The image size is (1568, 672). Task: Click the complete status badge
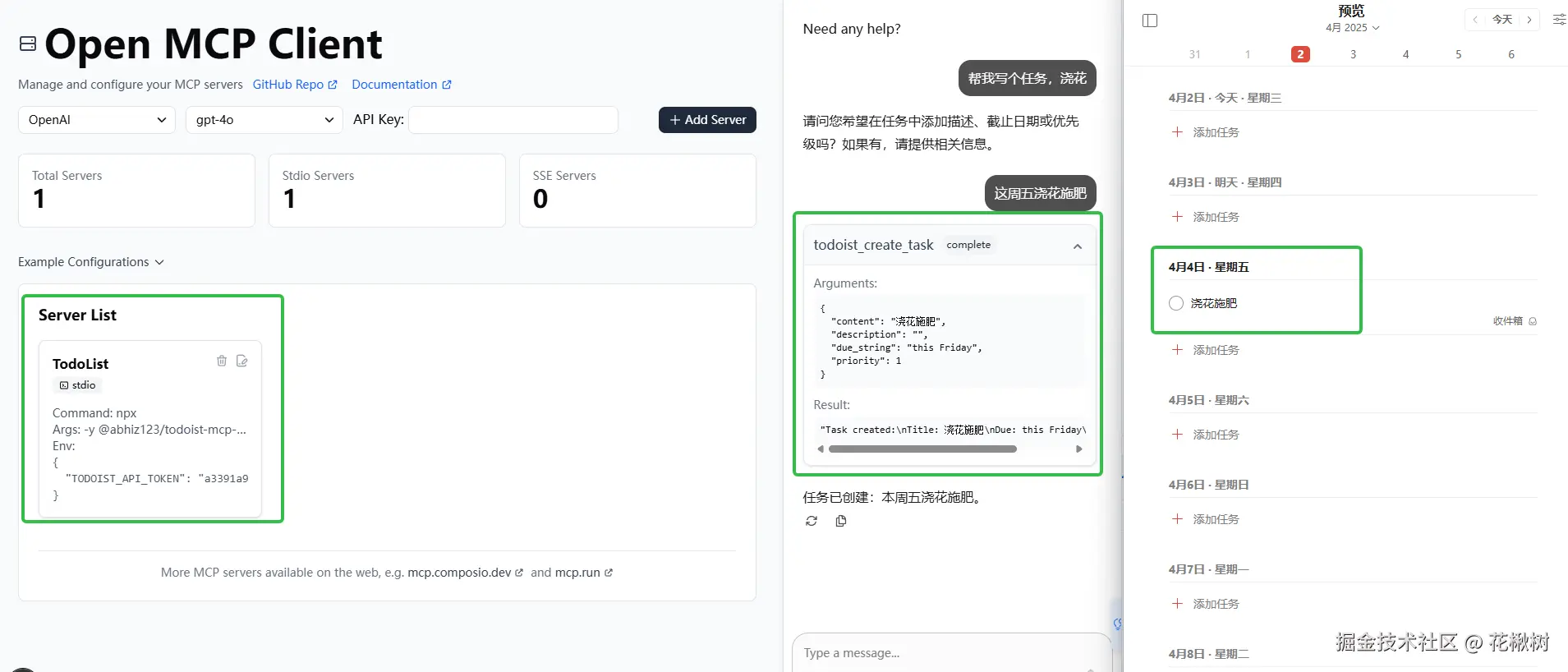[x=968, y=245]
